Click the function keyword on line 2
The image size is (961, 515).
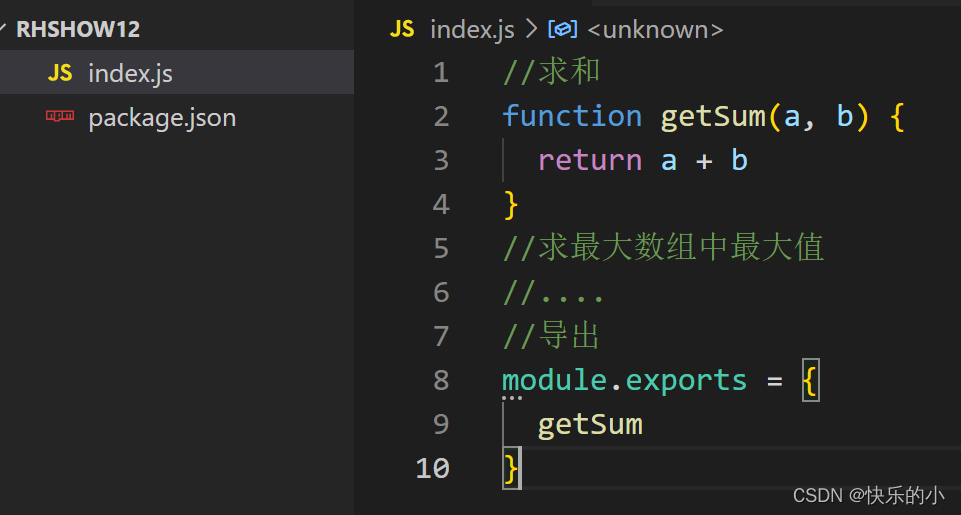pos(572,116)
